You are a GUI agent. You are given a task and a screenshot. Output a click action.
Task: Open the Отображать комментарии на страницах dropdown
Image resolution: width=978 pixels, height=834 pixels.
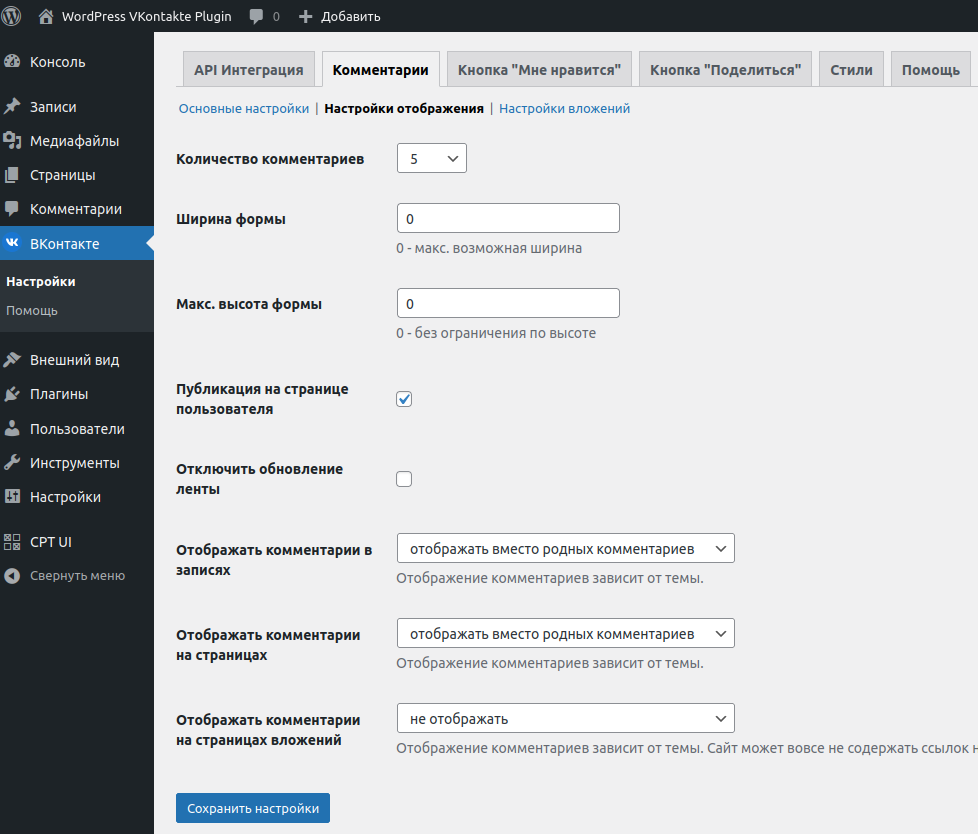click(x=566, y=633)
